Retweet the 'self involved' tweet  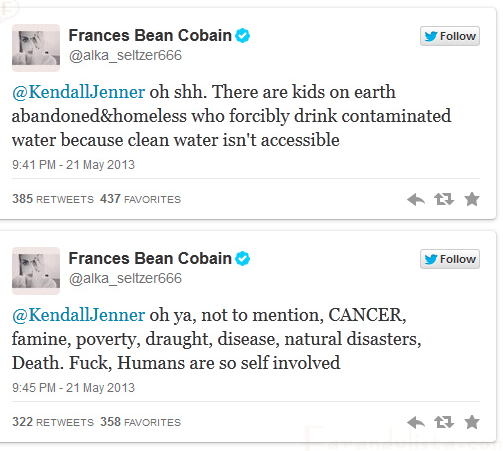[444, 422]
